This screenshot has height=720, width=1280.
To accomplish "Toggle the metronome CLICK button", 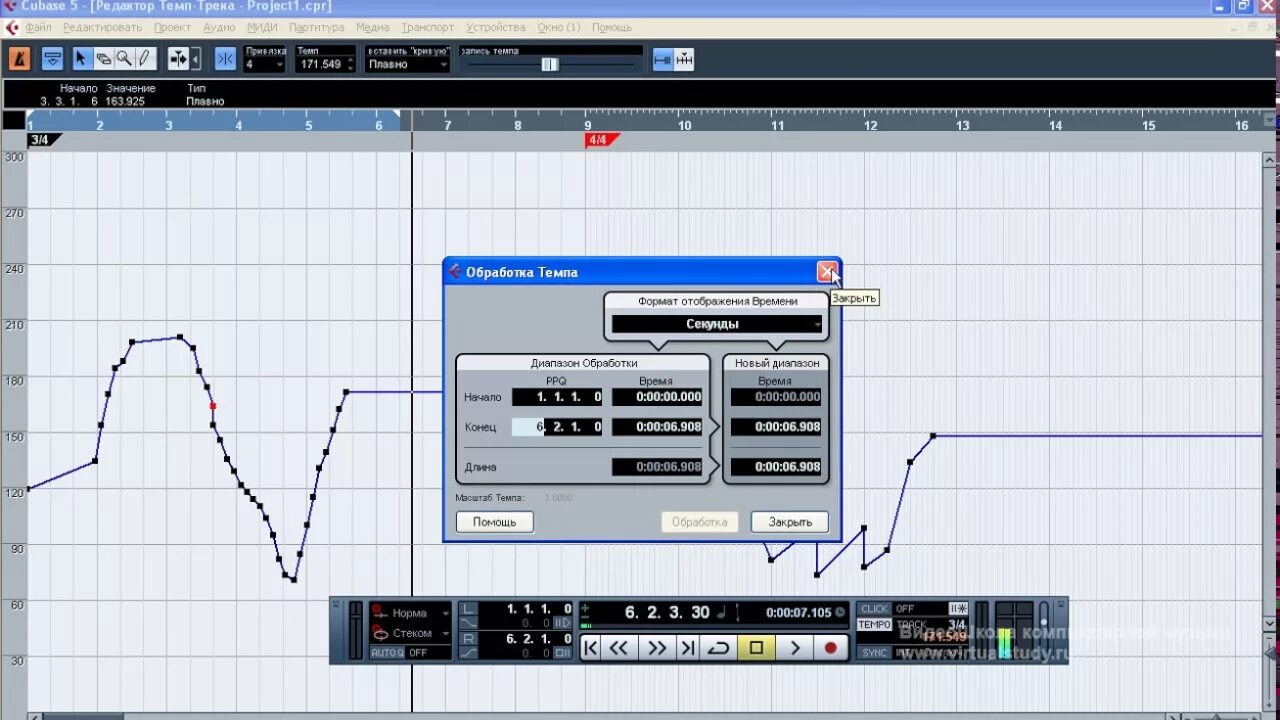I will click(874, 608).
